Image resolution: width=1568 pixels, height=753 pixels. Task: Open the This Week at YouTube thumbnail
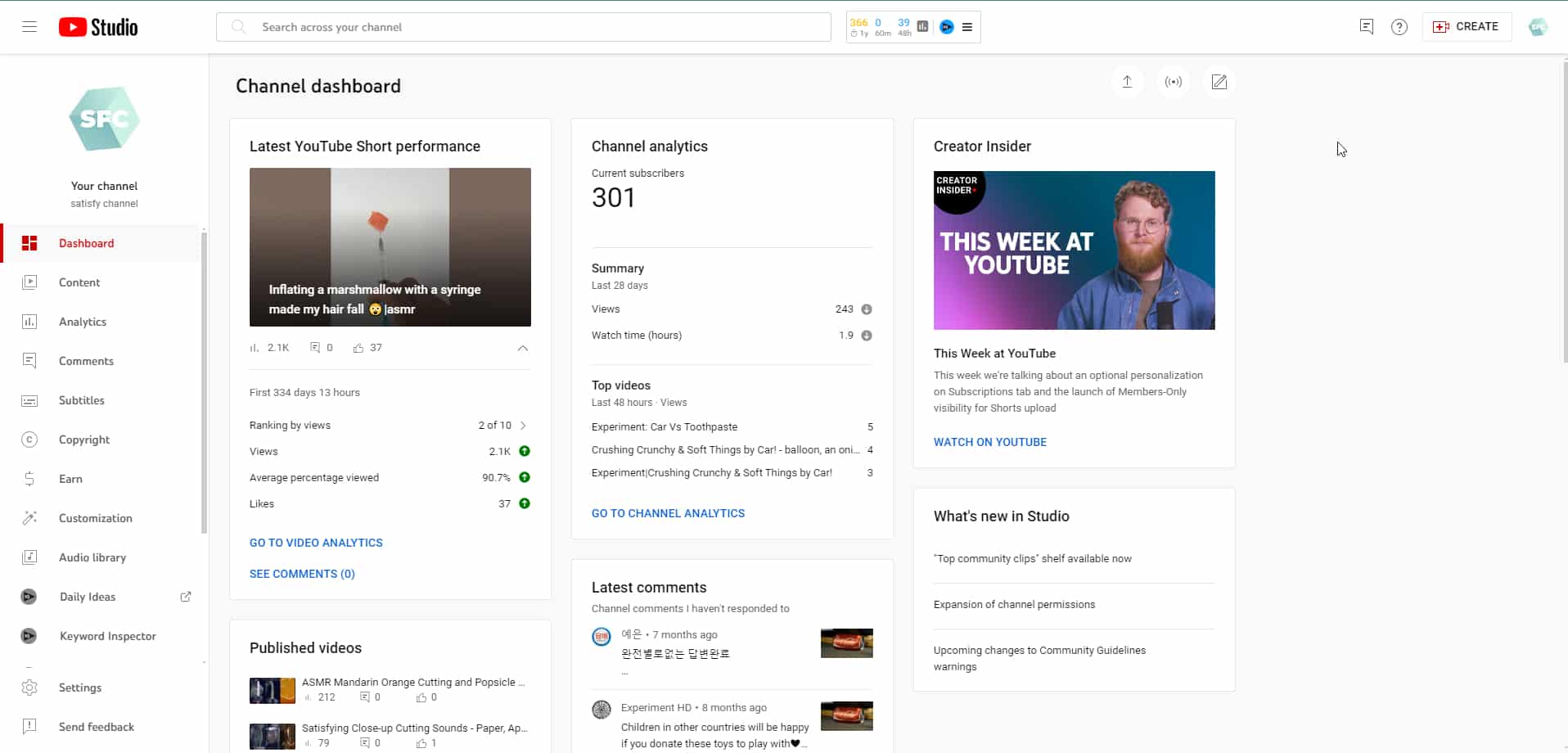click(x=1074, y=250)
